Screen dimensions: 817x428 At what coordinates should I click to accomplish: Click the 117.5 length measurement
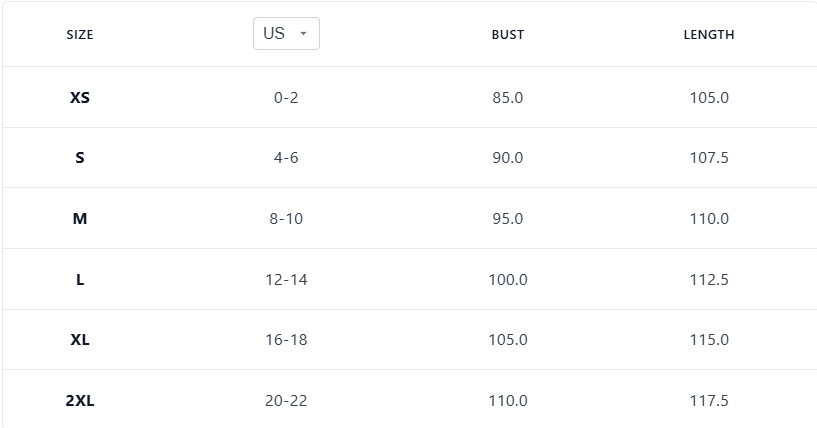(x=708, y=401)
